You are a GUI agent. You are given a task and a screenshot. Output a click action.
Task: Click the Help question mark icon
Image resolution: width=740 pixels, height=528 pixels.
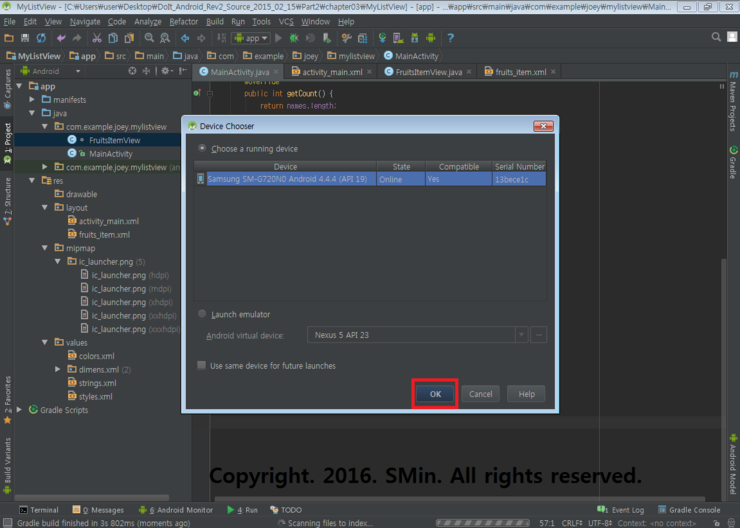point(450,38)
